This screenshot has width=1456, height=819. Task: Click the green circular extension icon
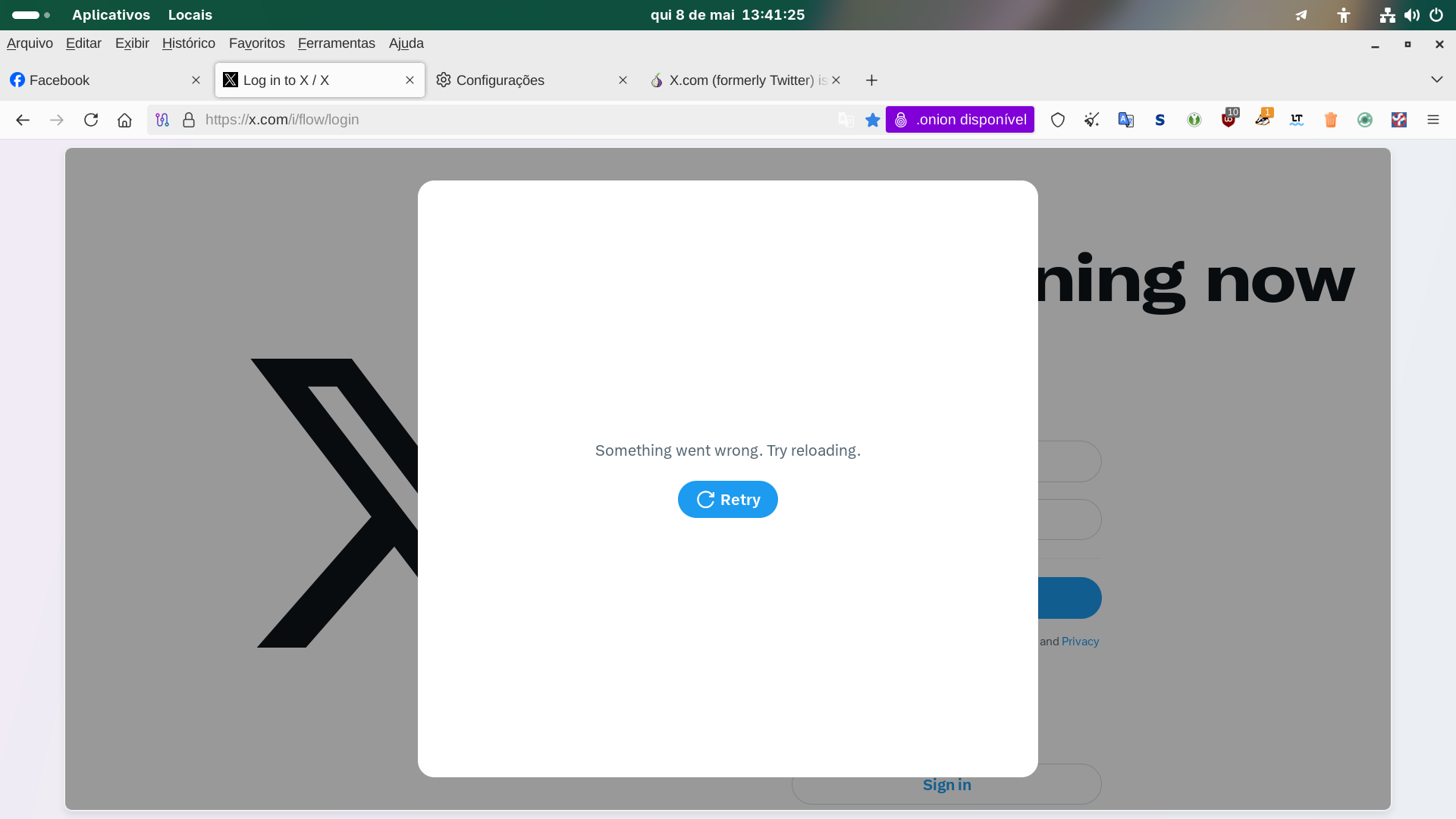coord(1194,120)
